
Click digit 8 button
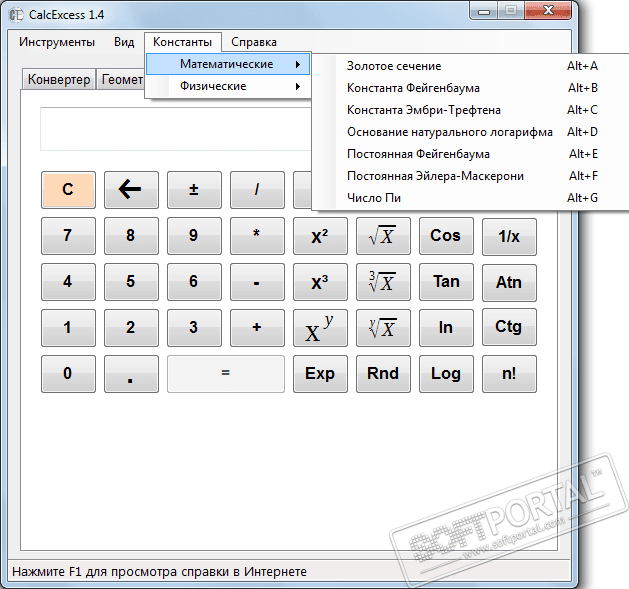131,236
